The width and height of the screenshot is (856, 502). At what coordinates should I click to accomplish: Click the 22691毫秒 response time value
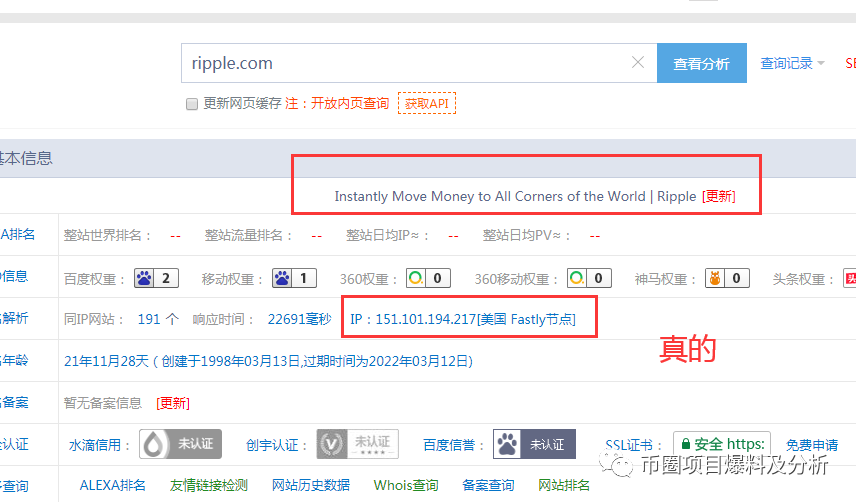click(x=299, y=319)
